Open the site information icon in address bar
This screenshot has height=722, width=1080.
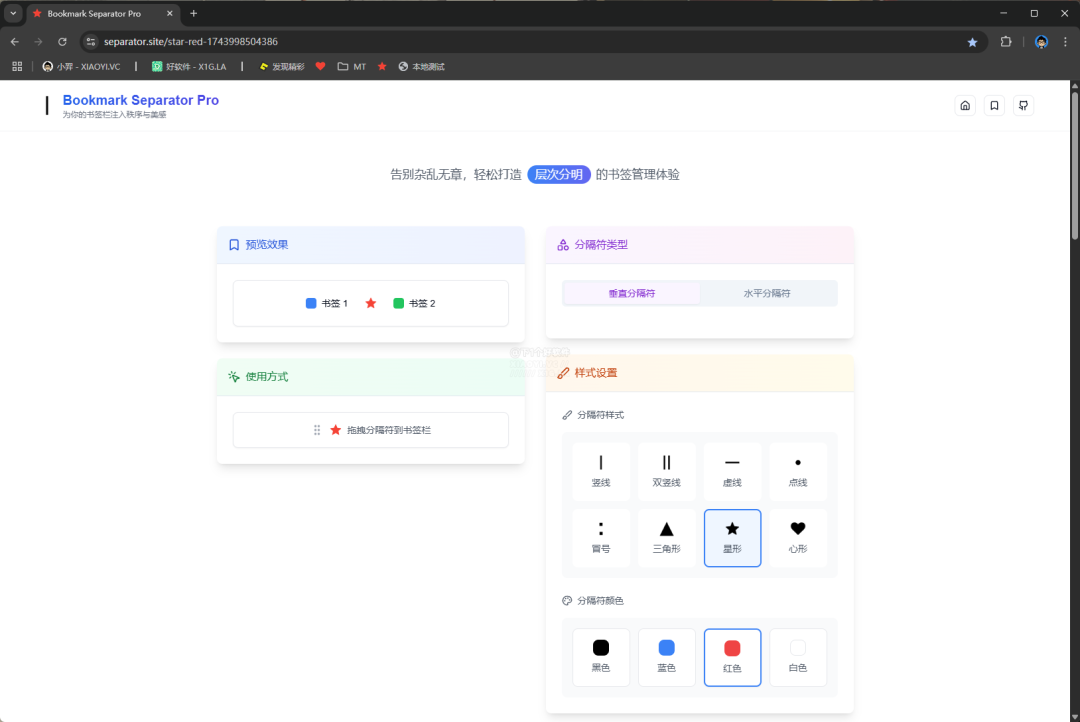(x=91, y=41)
